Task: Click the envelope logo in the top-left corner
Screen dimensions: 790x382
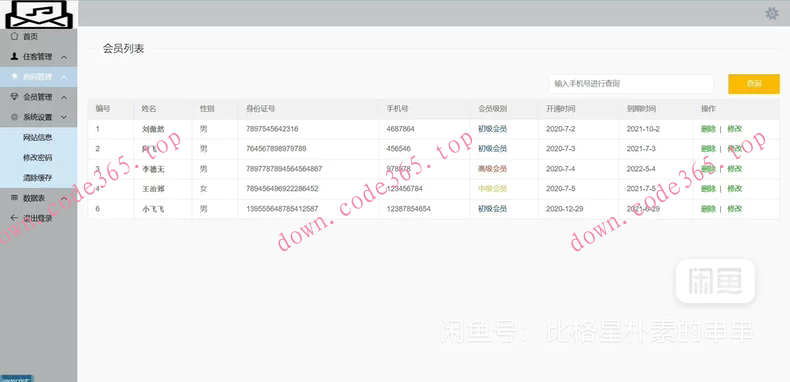Action: pos(39,14)
